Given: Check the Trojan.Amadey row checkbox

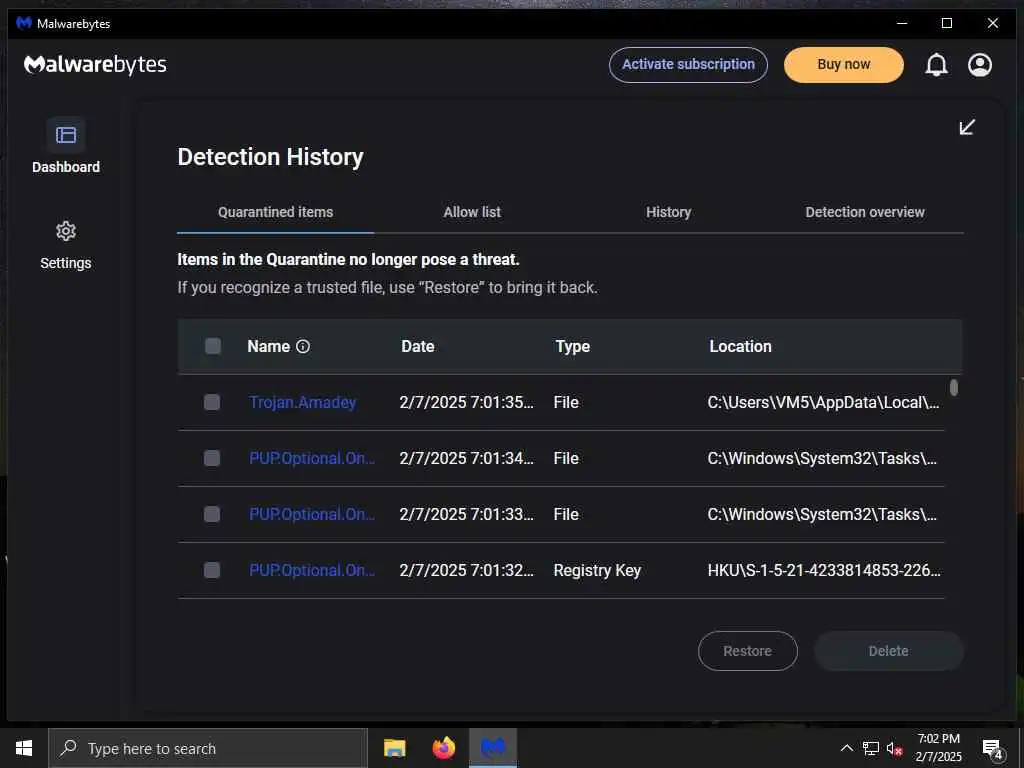Looking at the screenshot, I should (x=212, y=402).
